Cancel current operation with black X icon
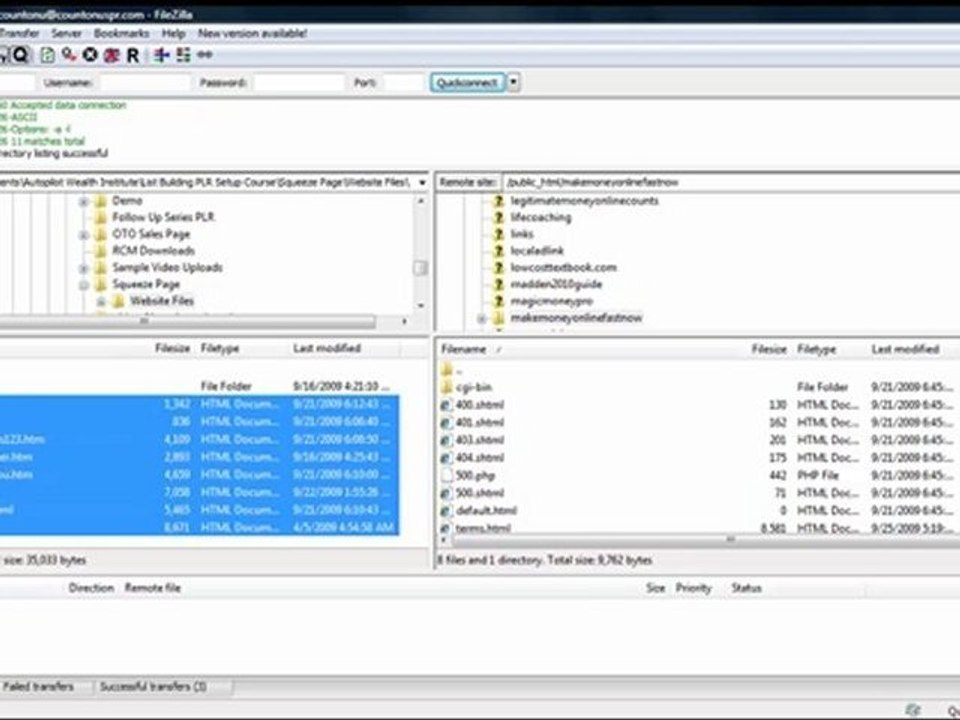Screen dimensions: 960x720 90,55
